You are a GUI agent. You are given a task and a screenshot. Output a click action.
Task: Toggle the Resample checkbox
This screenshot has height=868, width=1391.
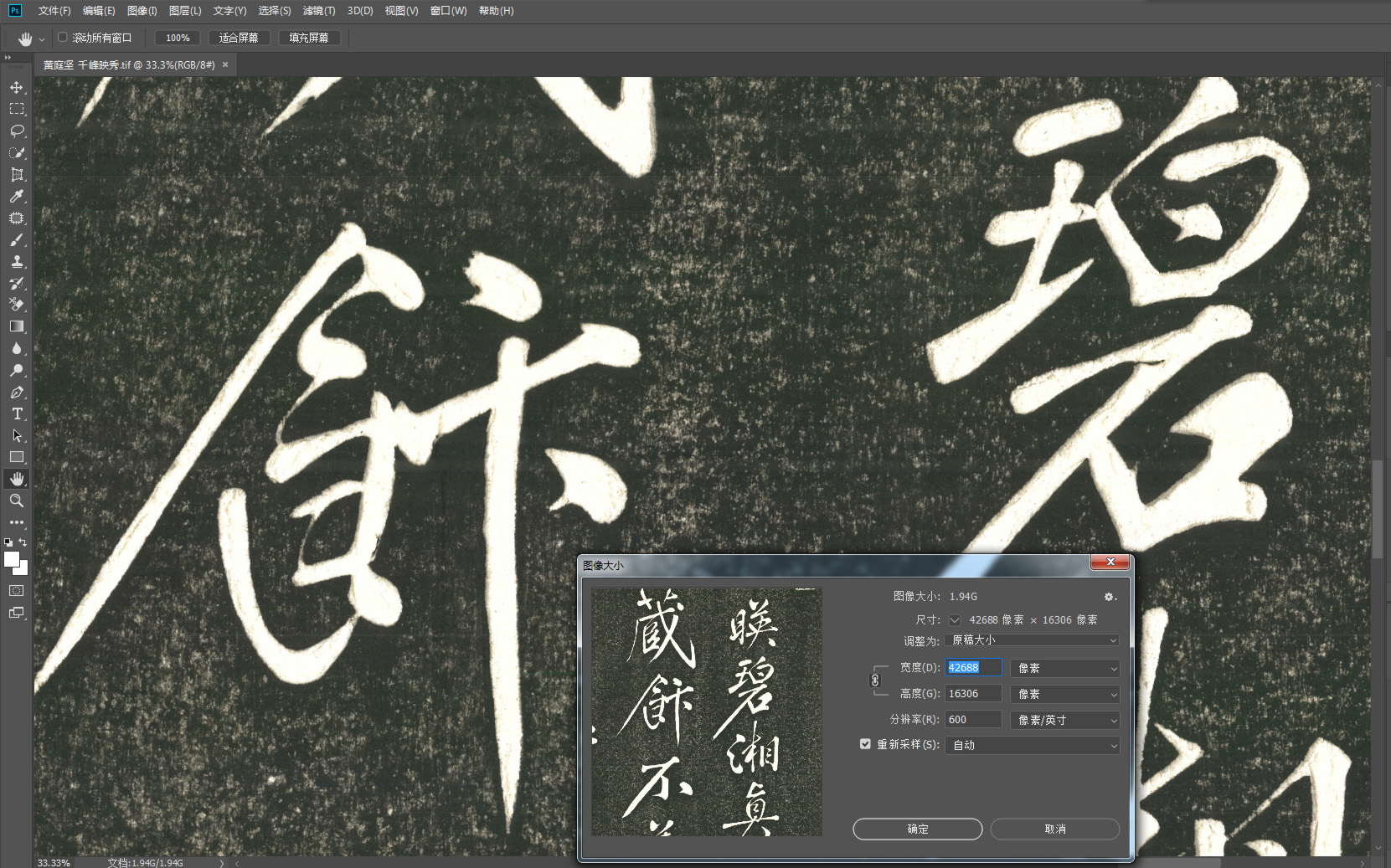(865, 744)
